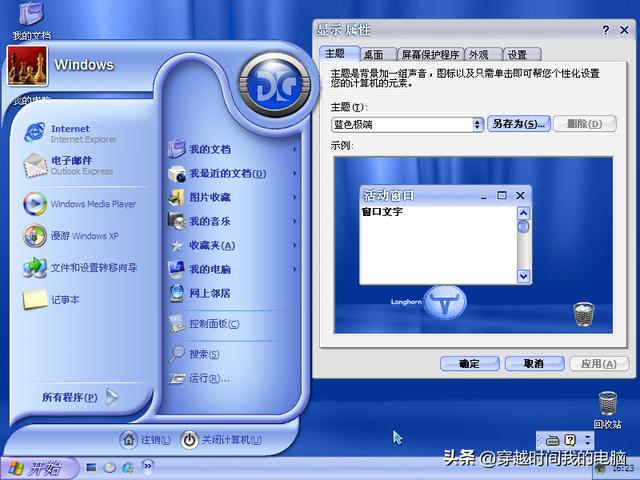Open 我的音乐 folder

pyautogui.click(x=200, y=222)
